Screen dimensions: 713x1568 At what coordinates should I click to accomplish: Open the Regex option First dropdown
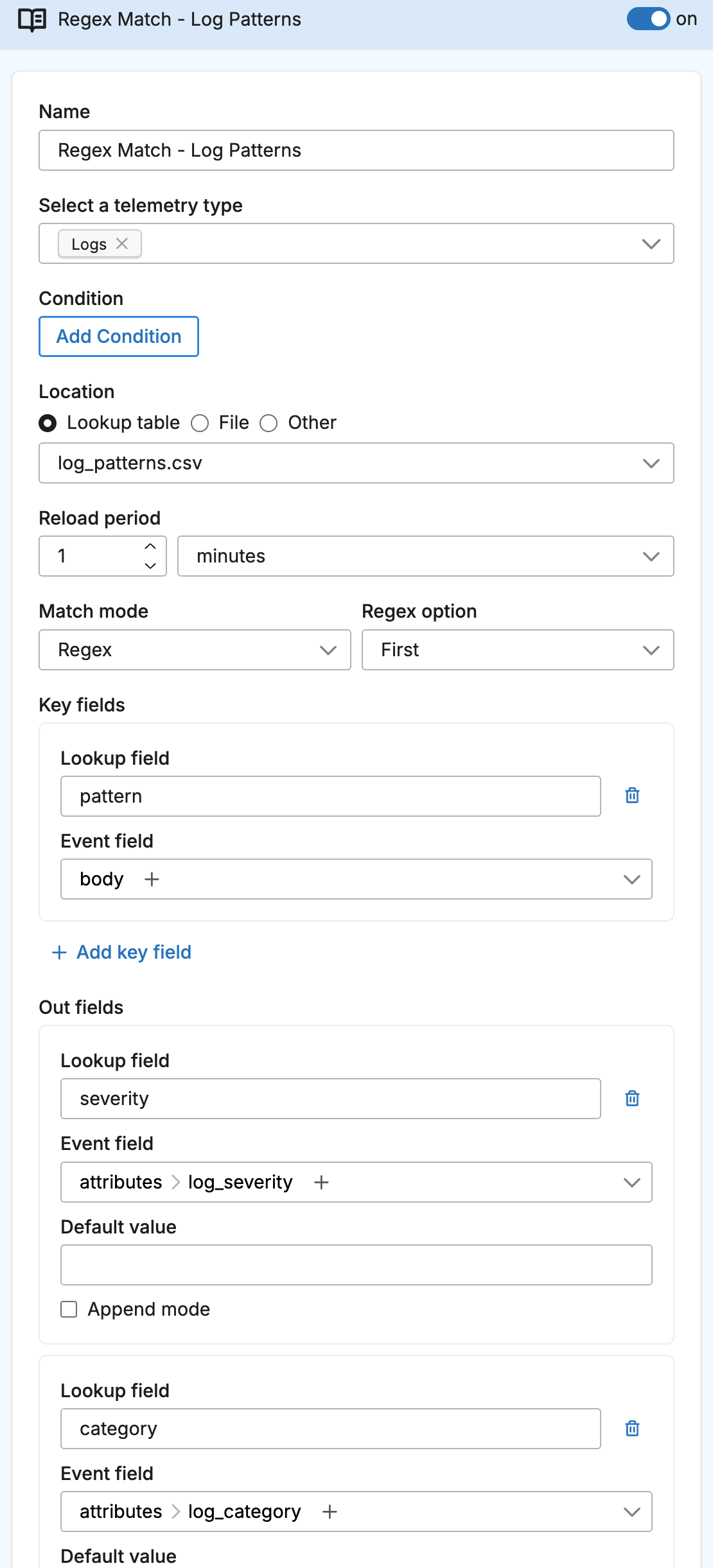[517, 650]
